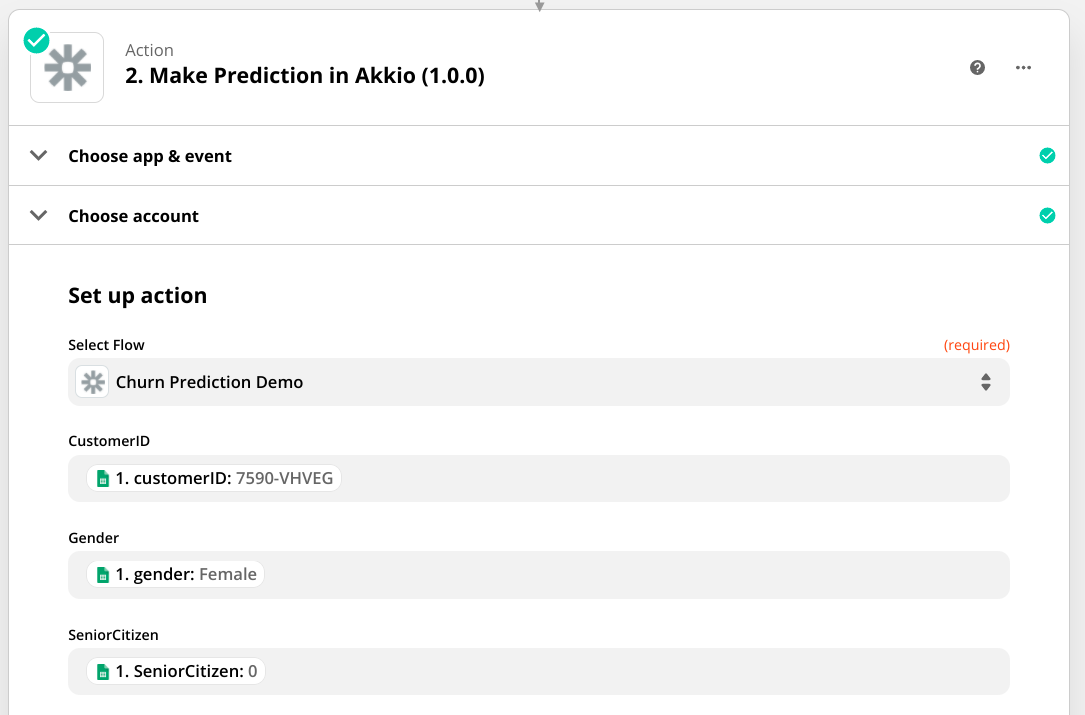Expand the Choose account chevron

pos(39,216)
